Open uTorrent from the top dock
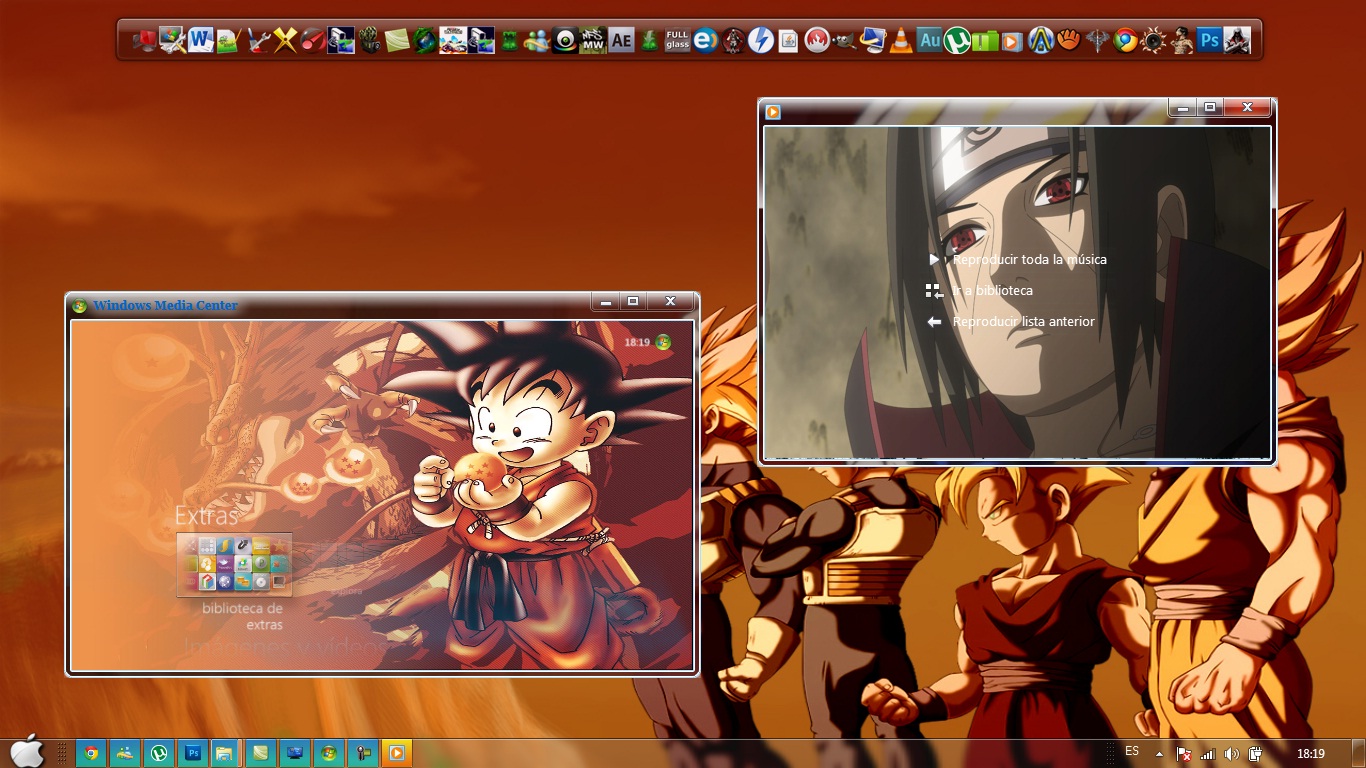This screenshot has height=768, width=1366. pos(957,40)
